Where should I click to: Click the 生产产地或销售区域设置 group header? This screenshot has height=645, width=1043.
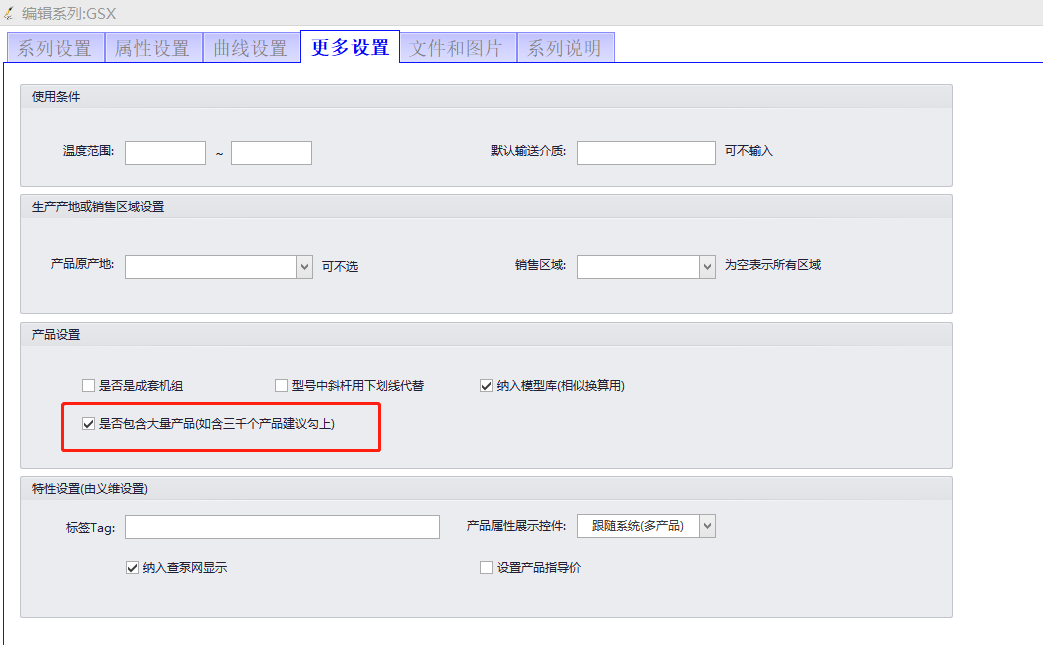[x=486, y=207]
